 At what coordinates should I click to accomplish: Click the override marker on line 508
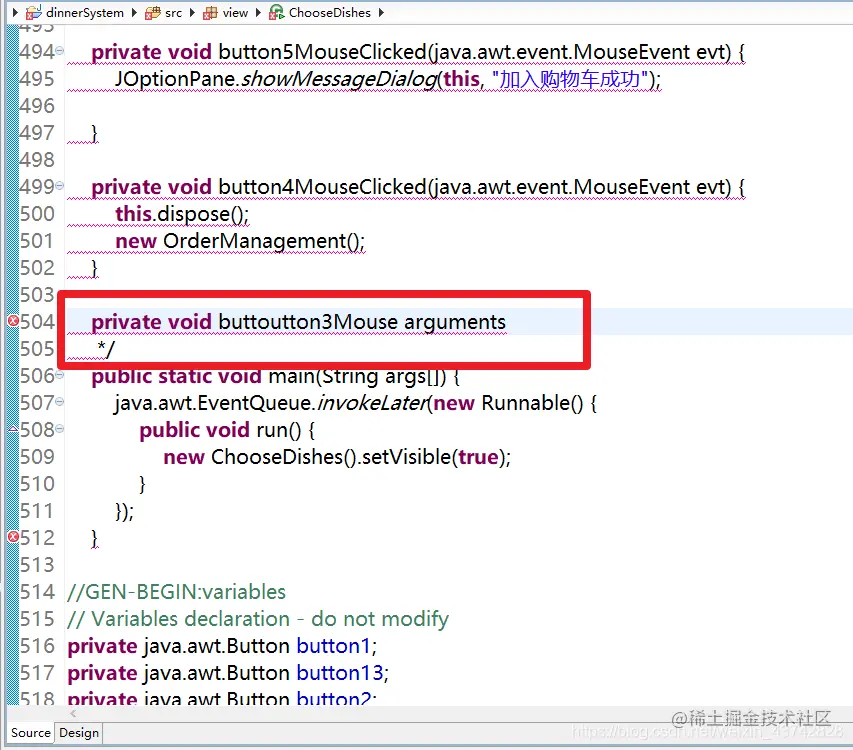pyautogui.click(x=13, y=429)
